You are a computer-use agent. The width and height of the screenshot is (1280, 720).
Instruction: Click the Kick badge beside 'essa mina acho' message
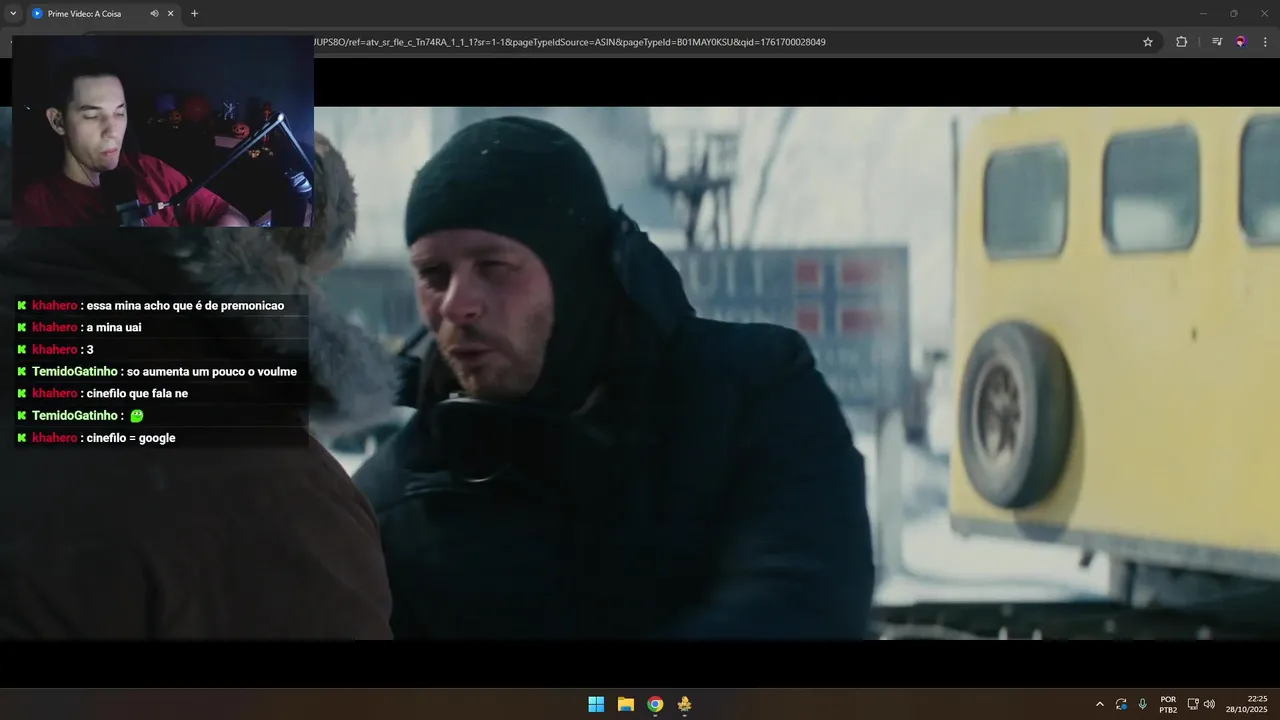(x=22, y=305)
